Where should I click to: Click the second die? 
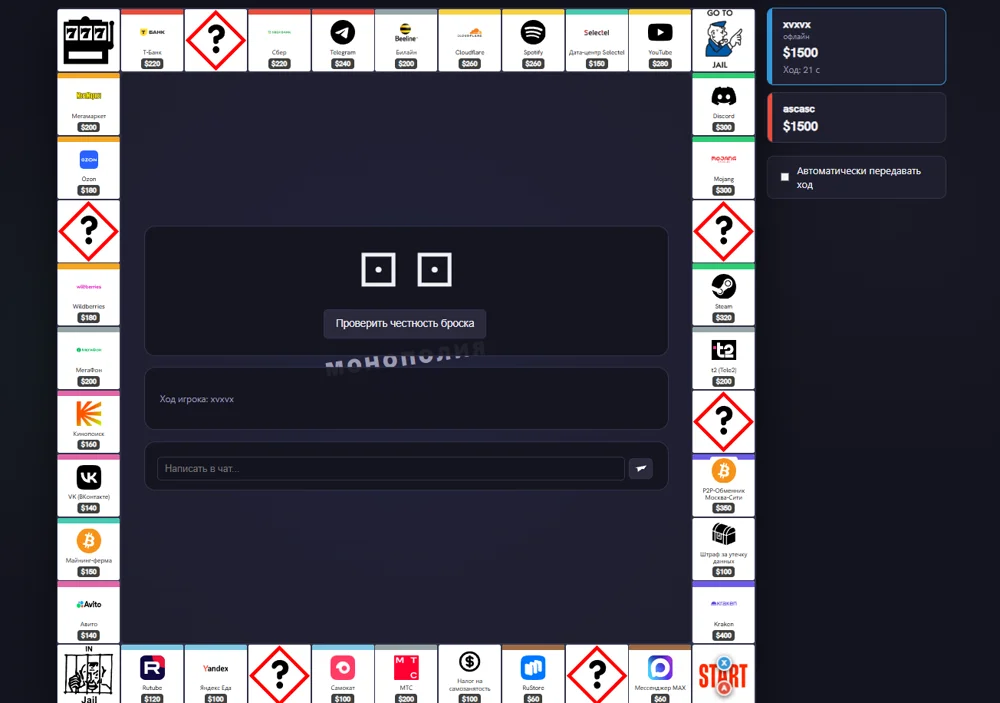click(x=434, y=269)
